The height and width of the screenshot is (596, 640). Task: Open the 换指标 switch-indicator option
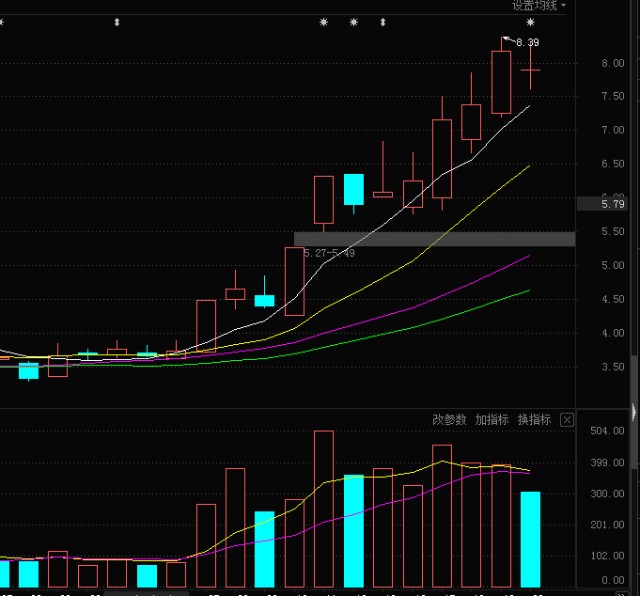[x=534, y=419]
